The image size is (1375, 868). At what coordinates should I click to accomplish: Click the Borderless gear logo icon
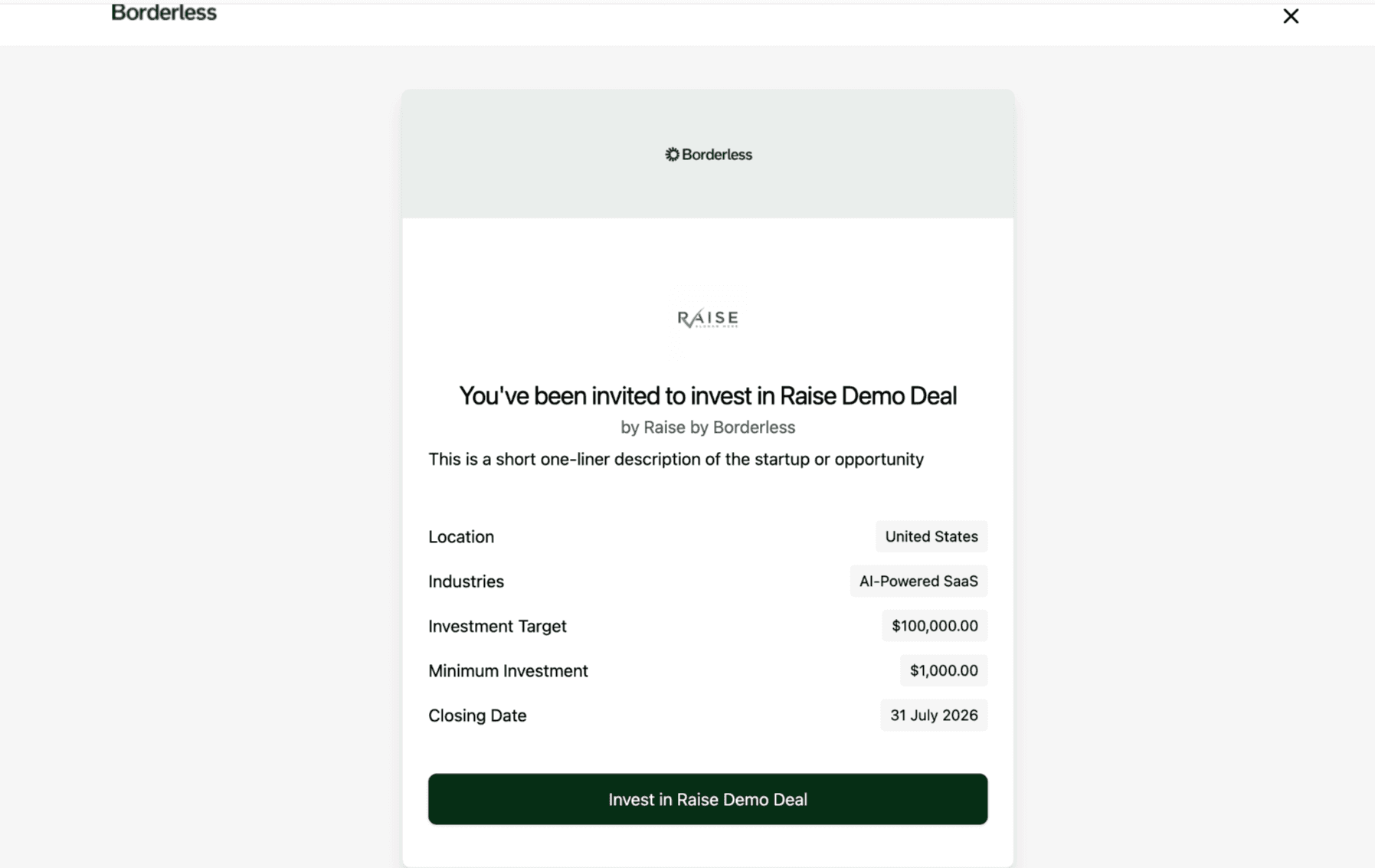(x=672, y=155)
